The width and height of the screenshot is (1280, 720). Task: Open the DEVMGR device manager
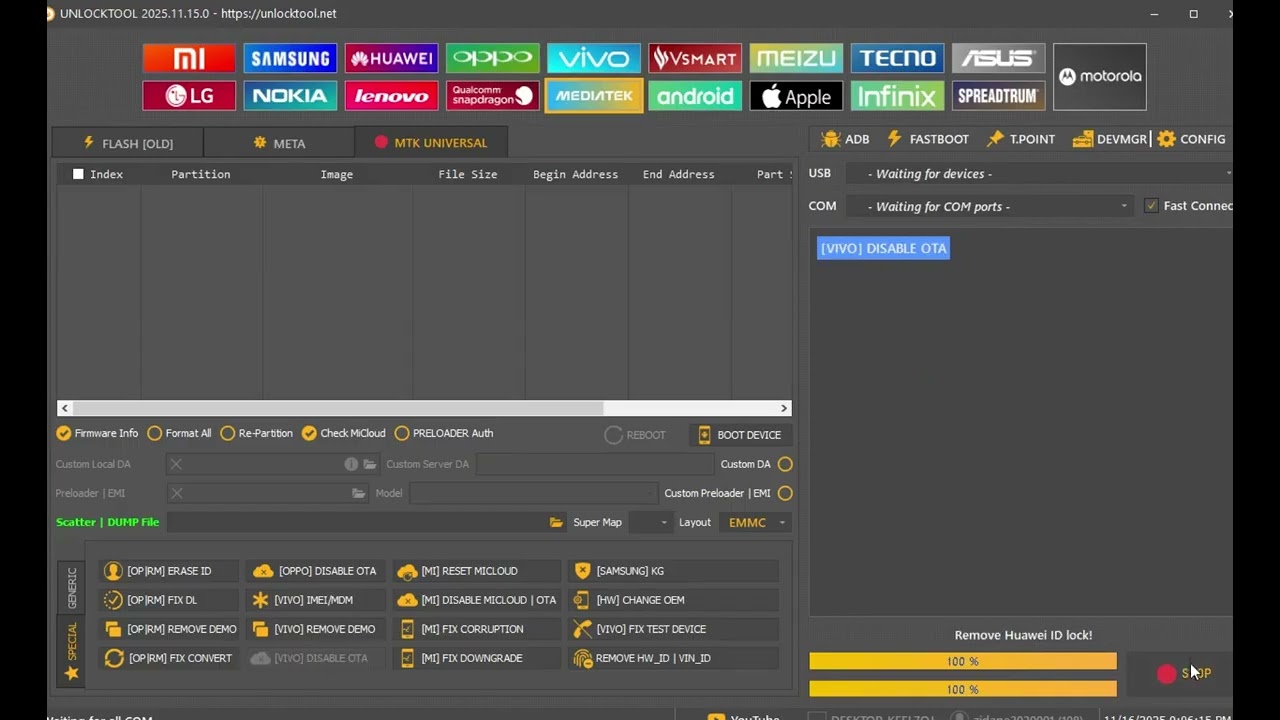click(x=1110, y=139)
